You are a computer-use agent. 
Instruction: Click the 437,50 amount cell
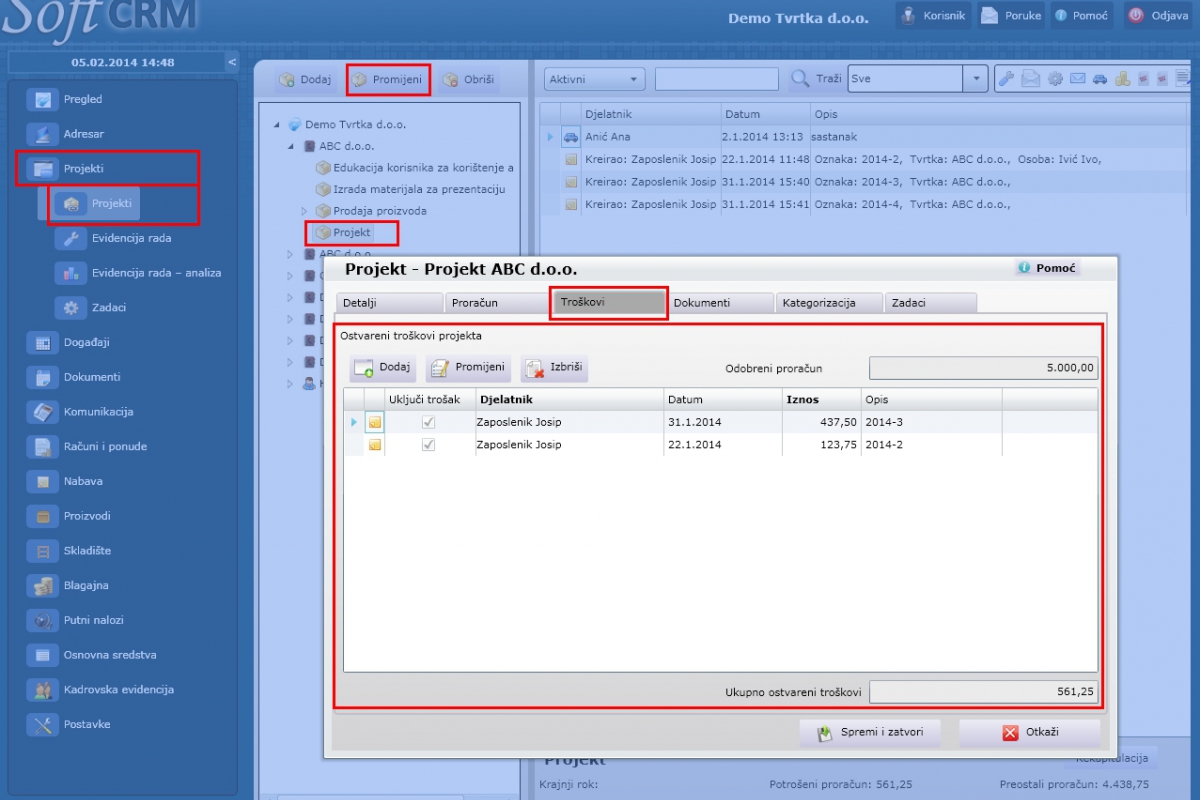pos(821,422)
